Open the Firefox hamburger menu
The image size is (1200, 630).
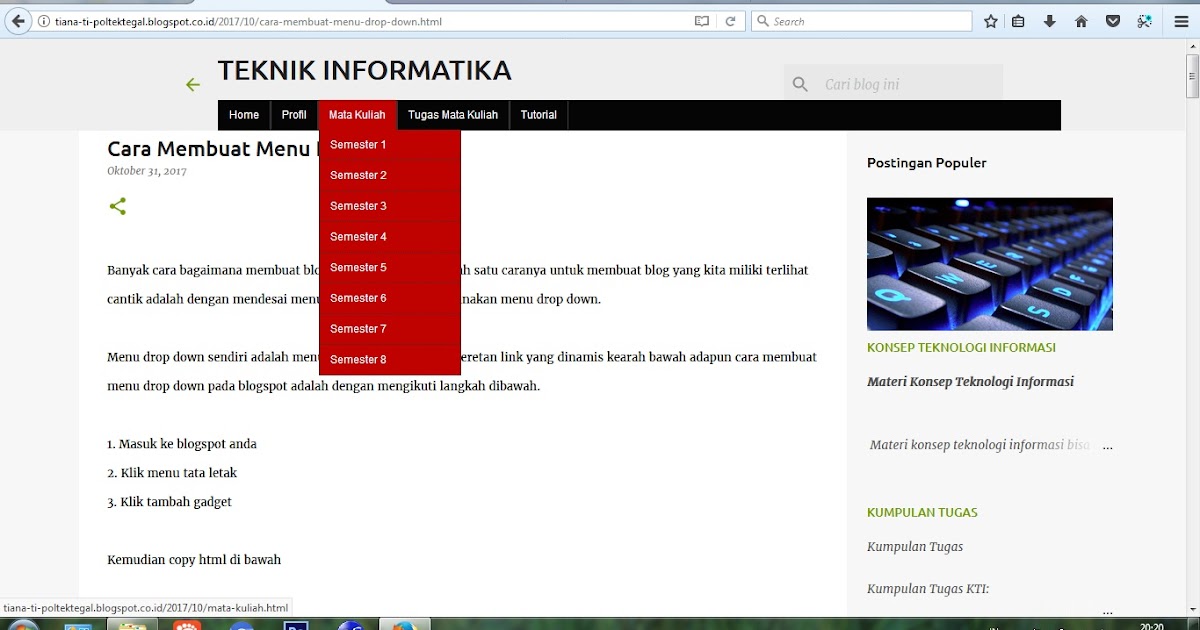[x=1181, y=20]
